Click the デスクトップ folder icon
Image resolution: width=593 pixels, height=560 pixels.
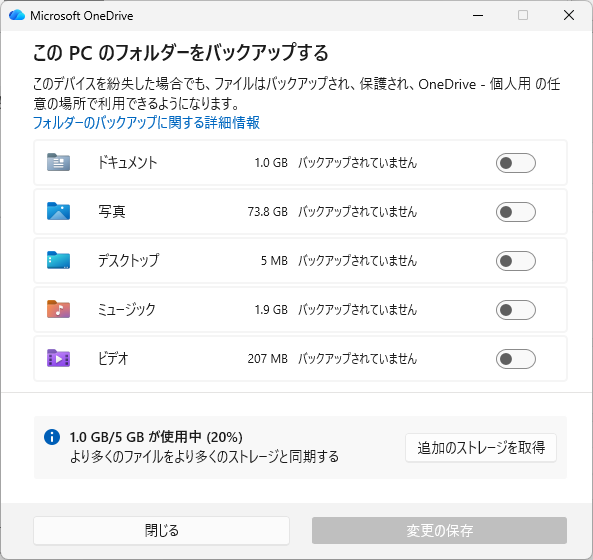[58, 260]
